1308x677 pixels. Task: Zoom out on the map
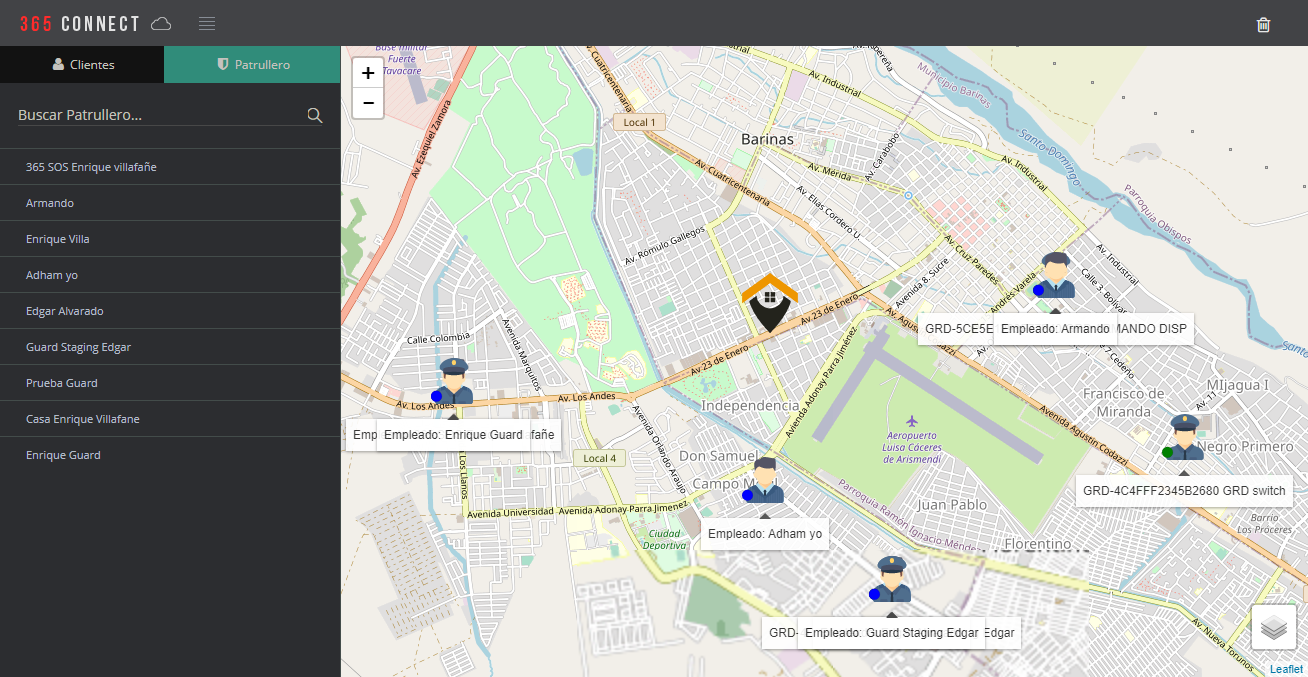368,103
